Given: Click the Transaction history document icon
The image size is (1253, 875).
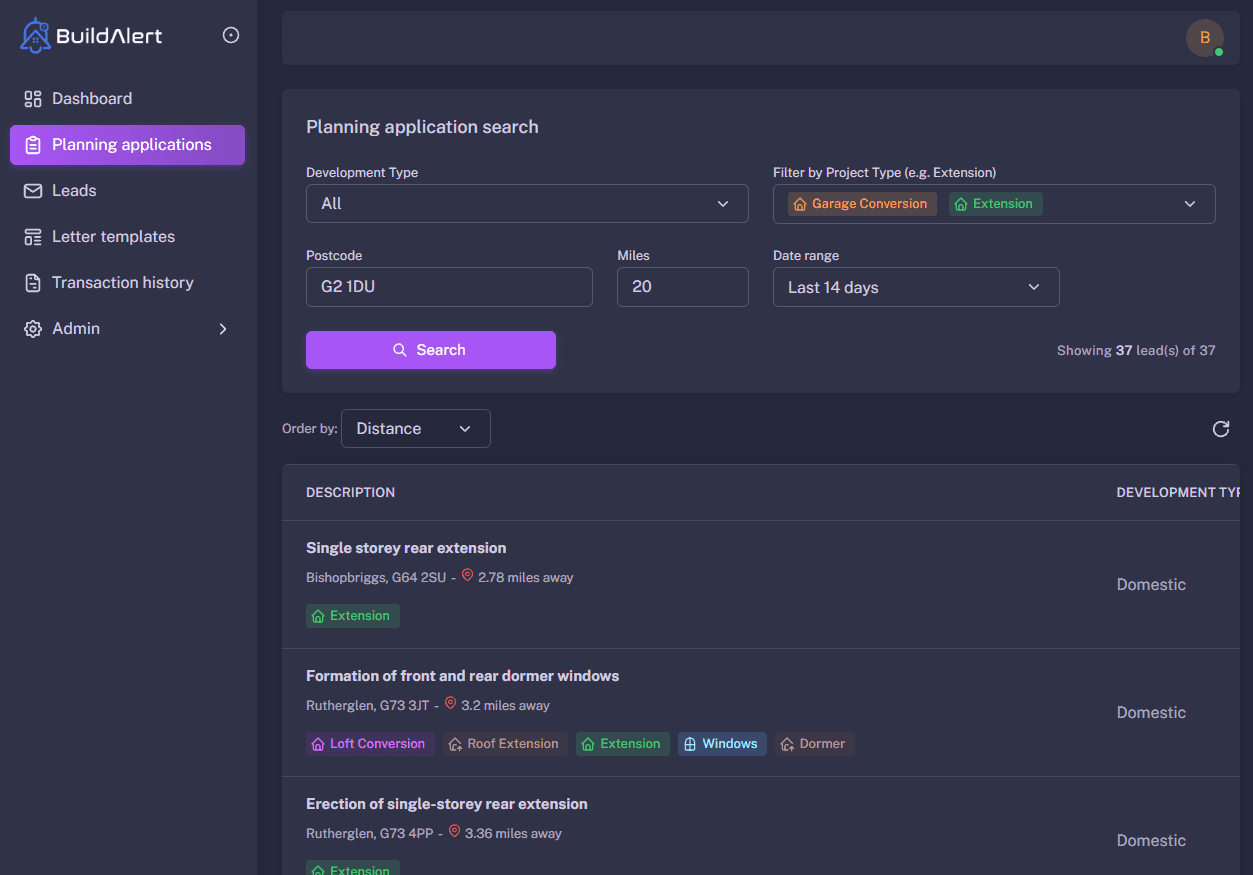Looking at the screenshot, I should tap(31, 282).
